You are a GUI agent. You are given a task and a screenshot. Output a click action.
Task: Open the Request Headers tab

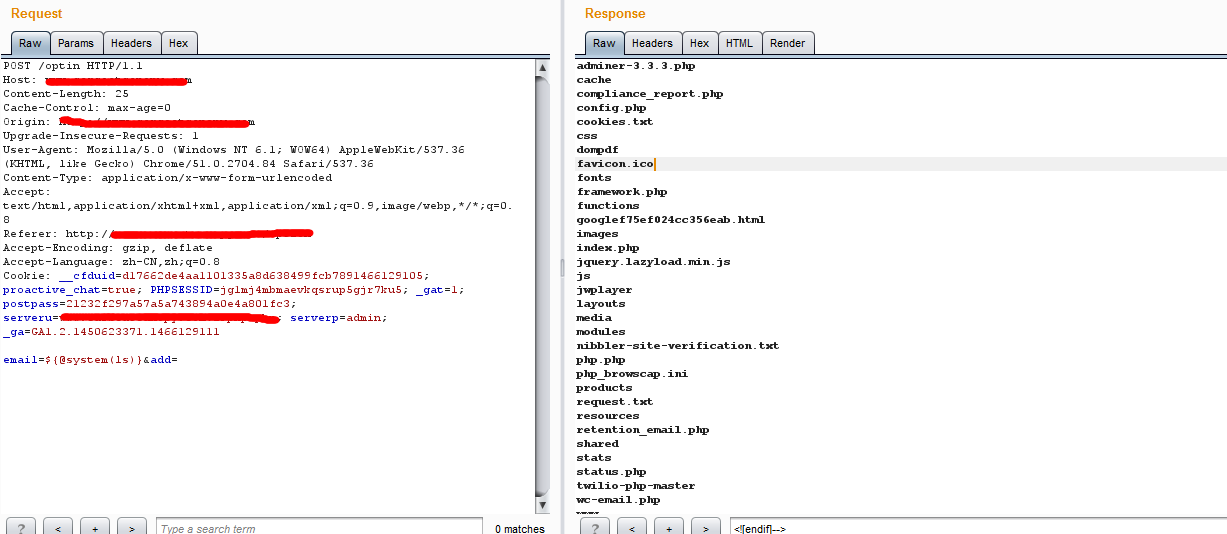[131, 43]
